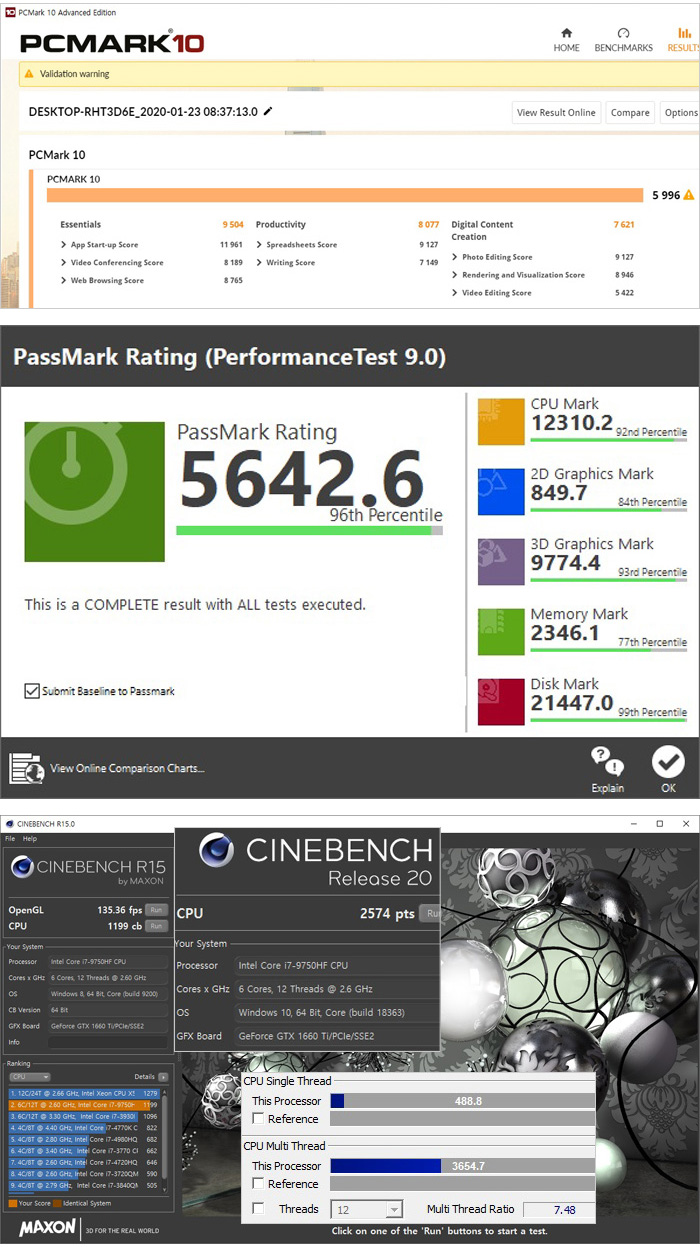Screen dimensions: 700x1247
Task: Select ranking row 6C/12T Core i7-9750H
Action: 85,1105
